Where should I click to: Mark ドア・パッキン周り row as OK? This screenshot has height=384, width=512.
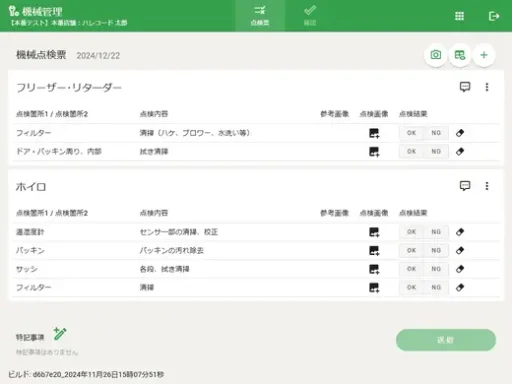411,152
